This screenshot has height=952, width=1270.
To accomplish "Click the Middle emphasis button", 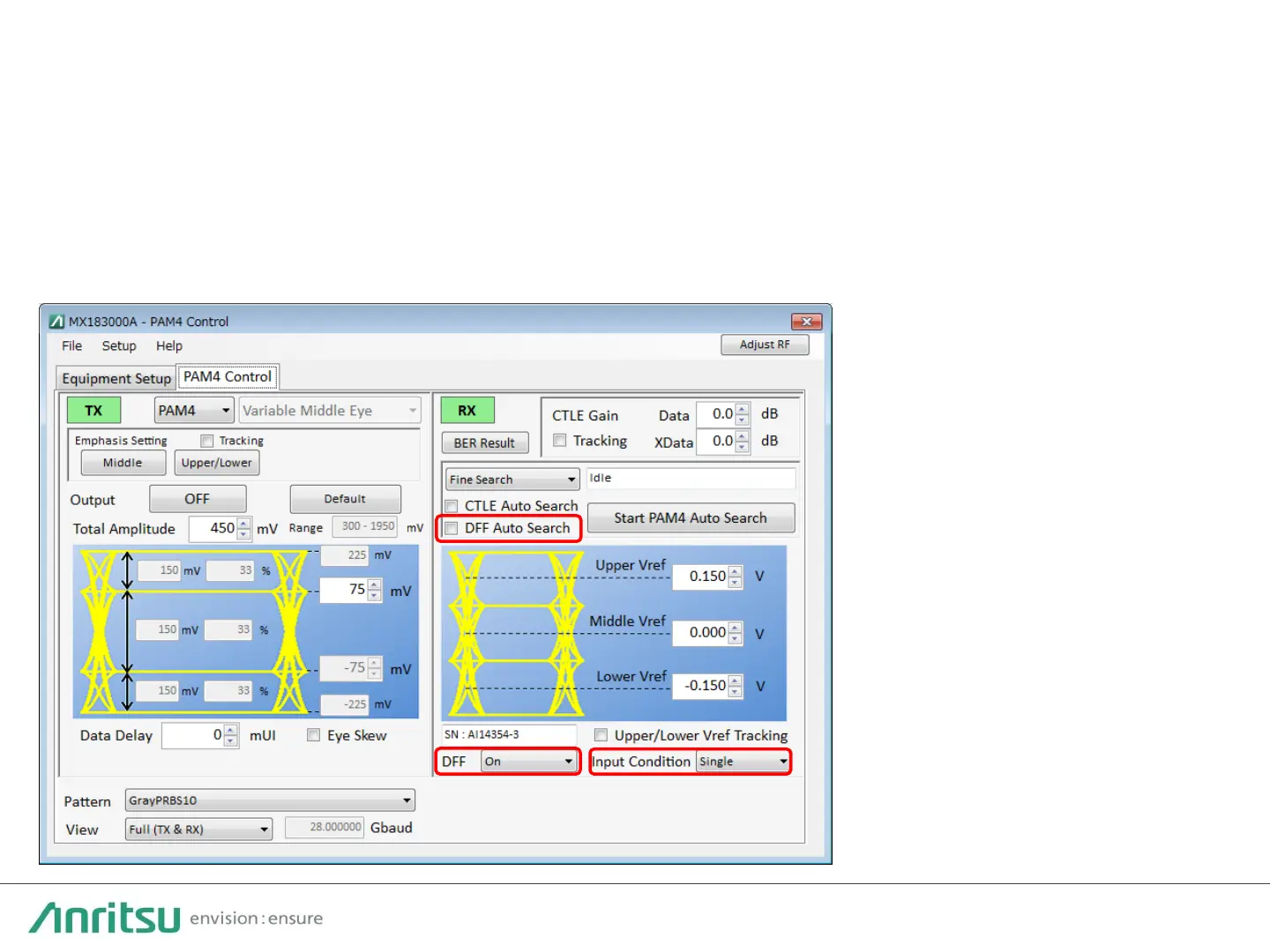I will pos(123,463).
